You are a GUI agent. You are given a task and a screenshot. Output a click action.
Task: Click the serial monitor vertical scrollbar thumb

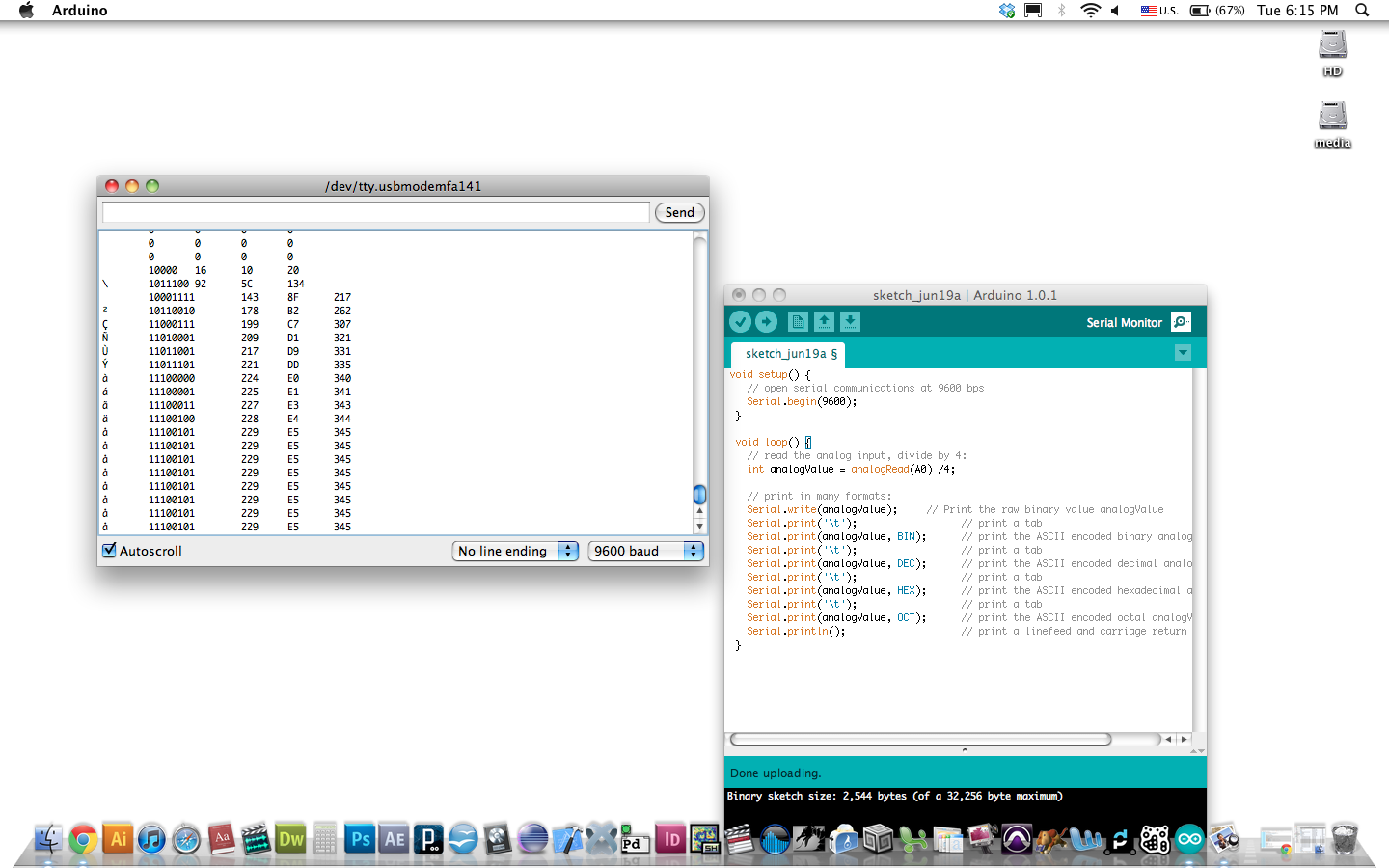[699, 495]
